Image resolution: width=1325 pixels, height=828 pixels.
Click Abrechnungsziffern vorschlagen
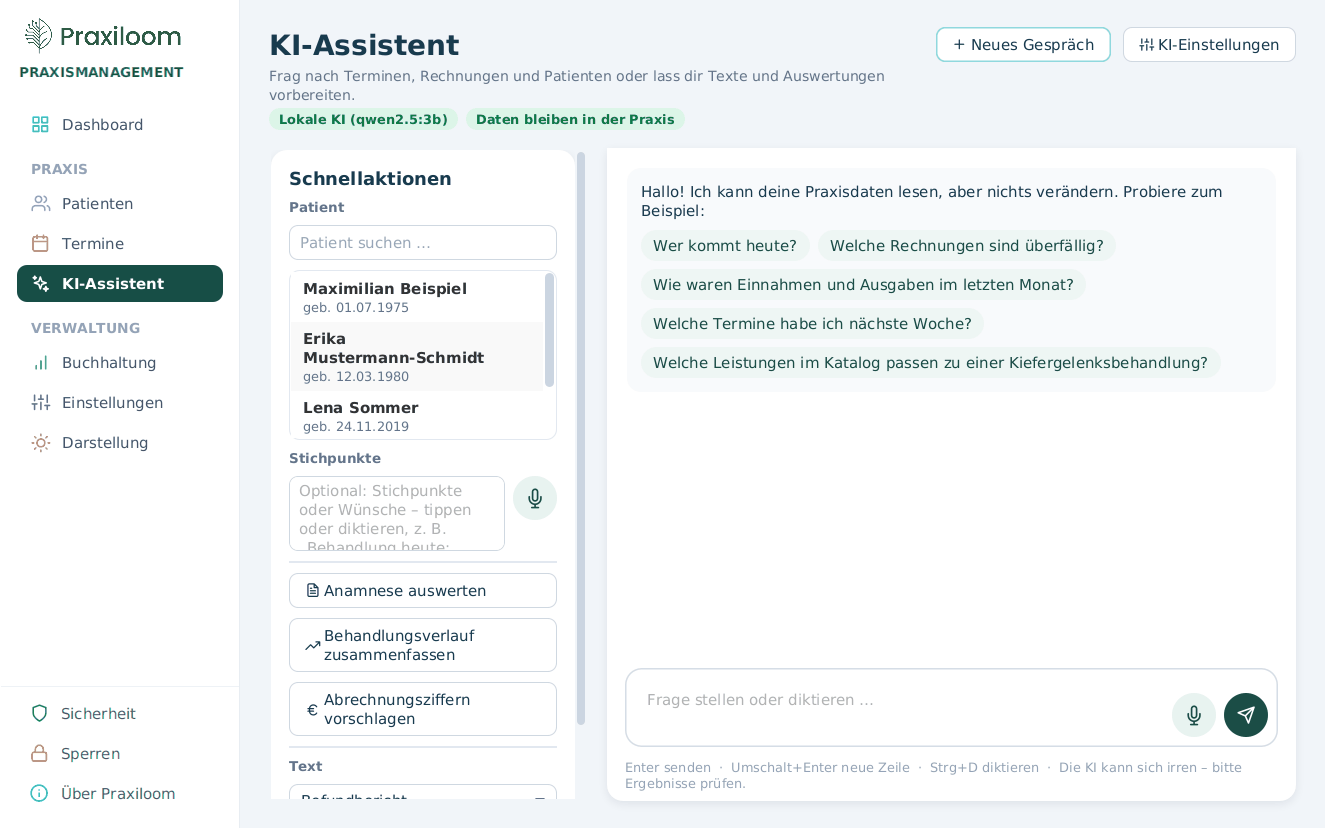pyautogui.click(x=423, y=709)
